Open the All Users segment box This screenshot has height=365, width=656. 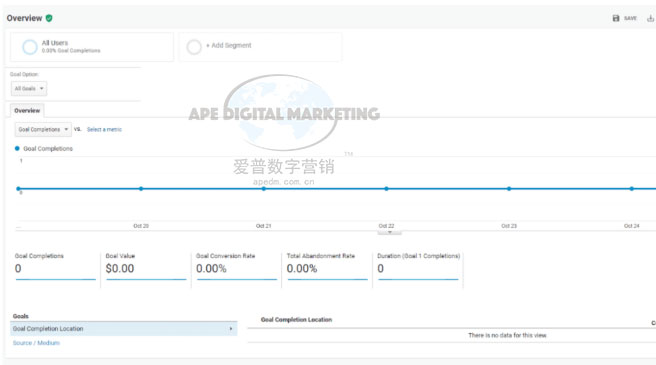[92, 47]
